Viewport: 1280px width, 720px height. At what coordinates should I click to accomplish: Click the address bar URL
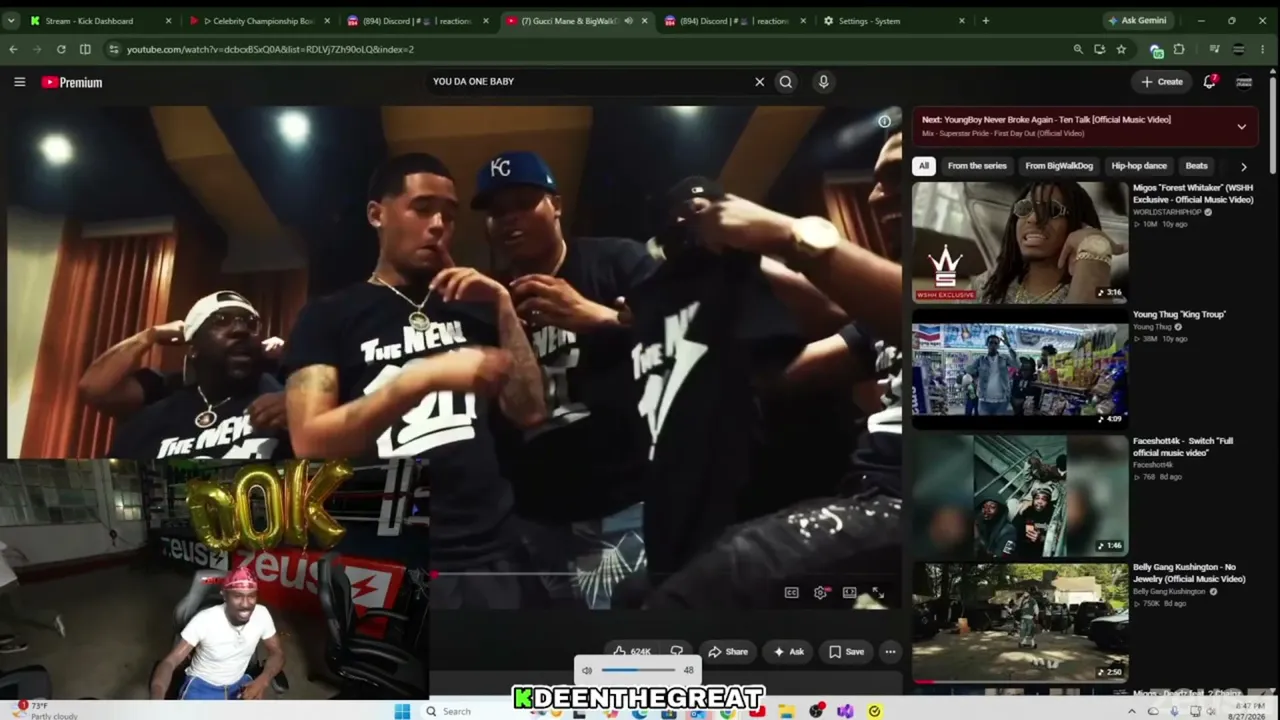270,49
